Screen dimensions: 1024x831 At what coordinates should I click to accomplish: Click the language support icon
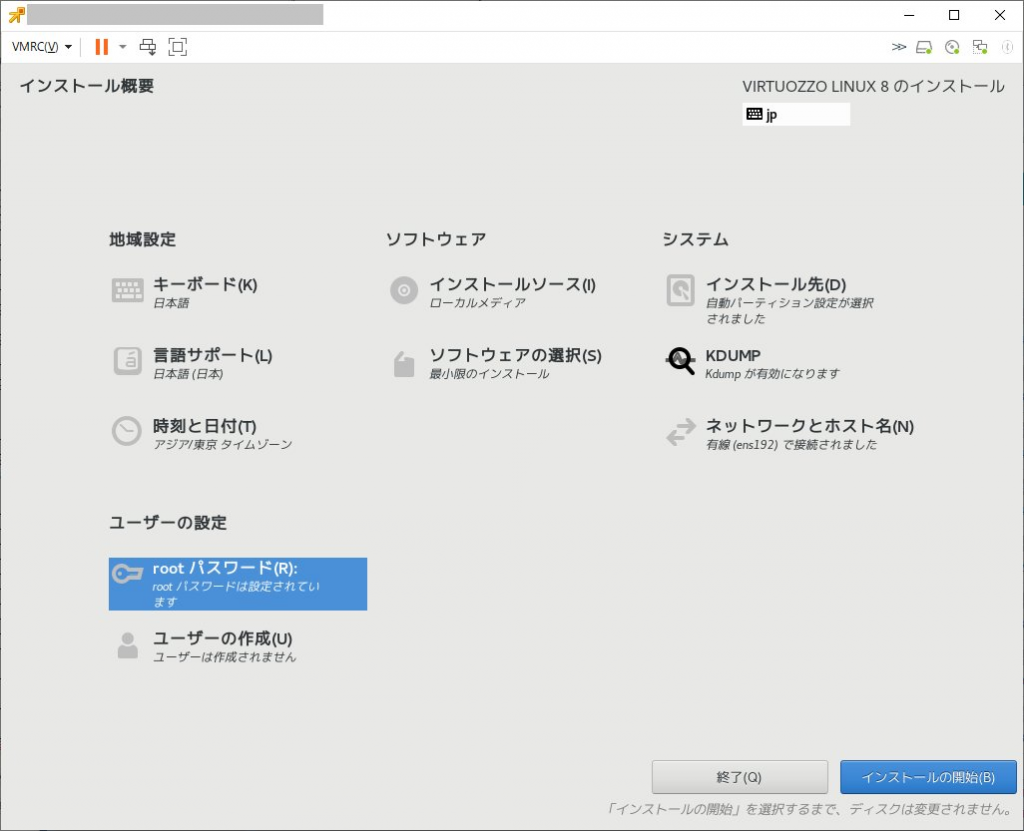[127, 361]
